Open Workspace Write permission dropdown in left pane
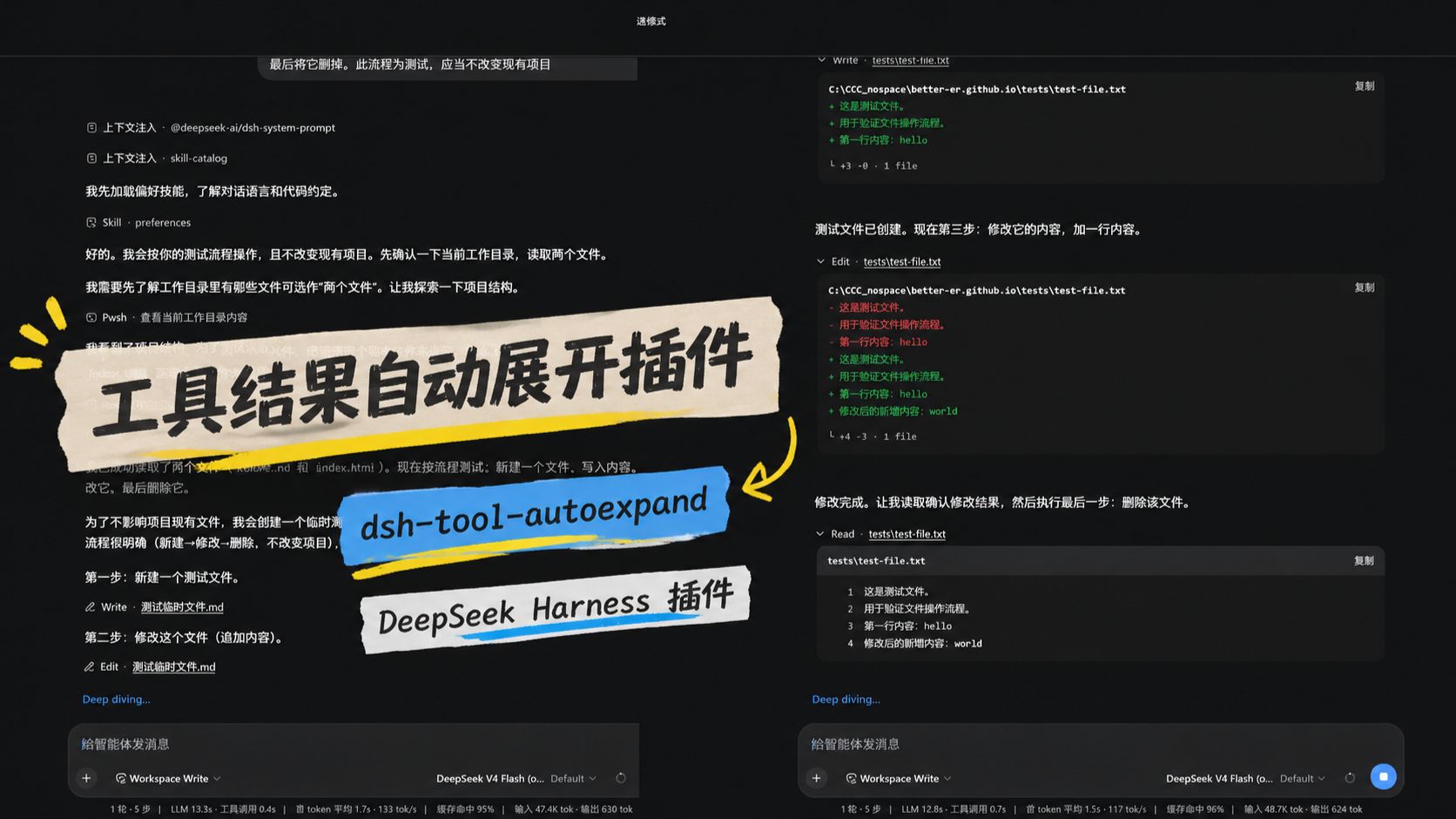1456x819 pixels. point(168,778)
